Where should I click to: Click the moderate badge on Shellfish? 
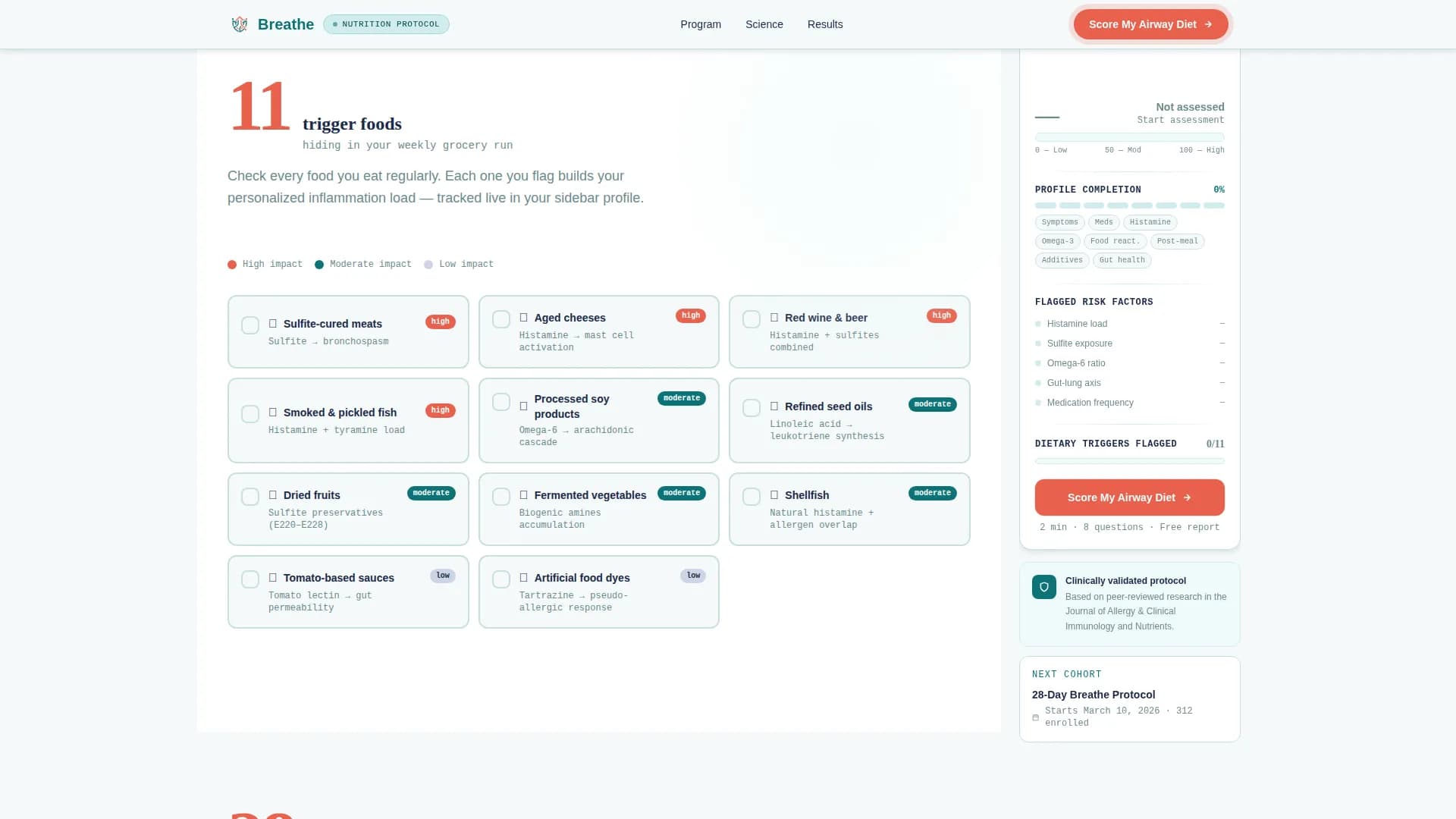[932, 493]
